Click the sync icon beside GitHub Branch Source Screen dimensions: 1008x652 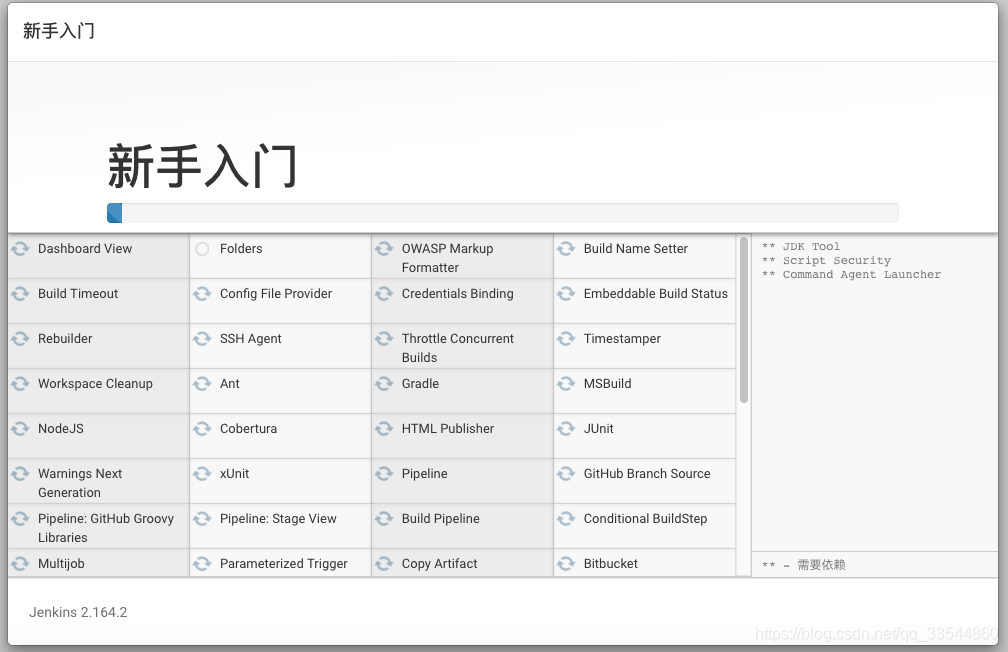pos(566,474)
